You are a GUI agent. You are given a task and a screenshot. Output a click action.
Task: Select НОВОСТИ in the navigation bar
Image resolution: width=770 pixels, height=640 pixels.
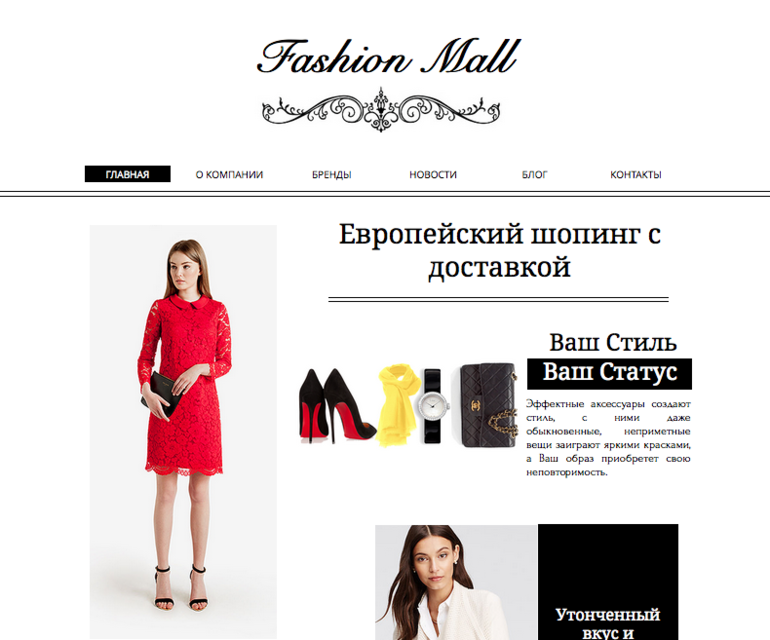tap(433, 174)
